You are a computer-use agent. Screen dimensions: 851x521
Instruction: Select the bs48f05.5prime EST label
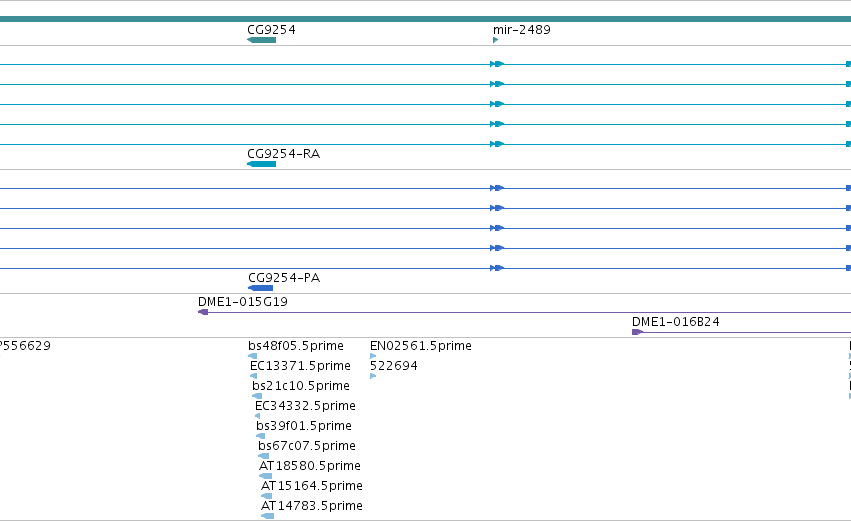pos(296,346)
